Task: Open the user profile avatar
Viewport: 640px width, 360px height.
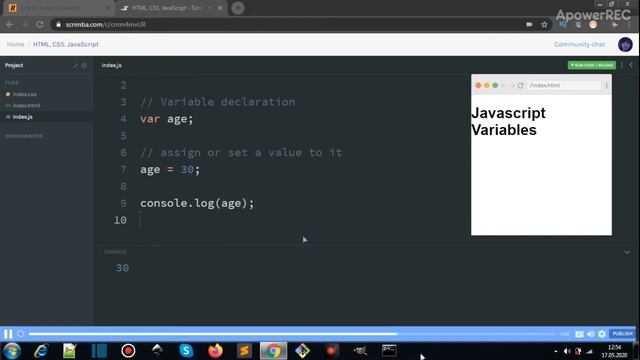Action: coord(625,44)
